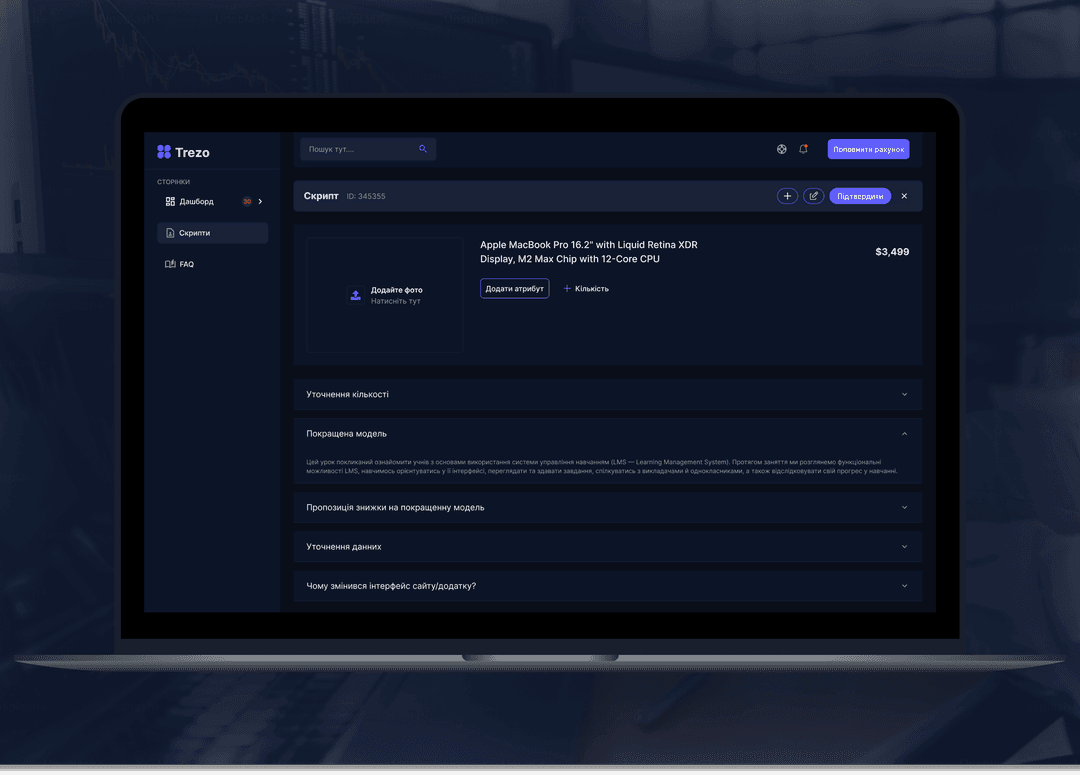Add quantity via '+ Кількість'
The width and height of the screenshot is (1080, 775).
[586, 288]
